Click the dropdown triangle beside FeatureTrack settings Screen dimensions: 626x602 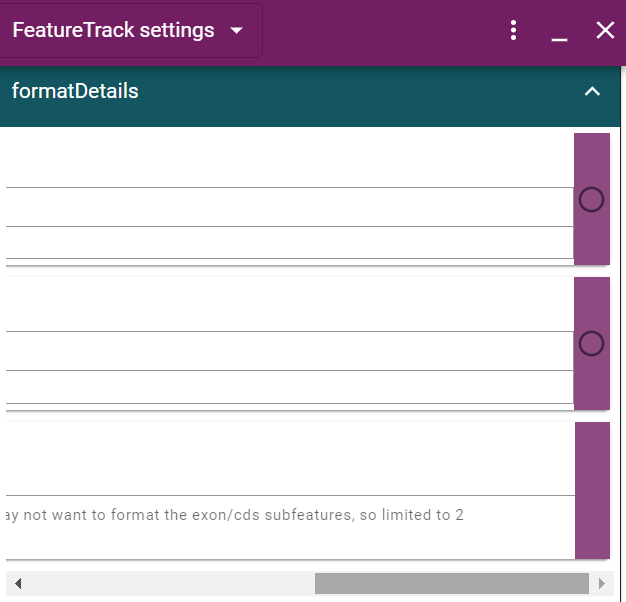(237, 30)
